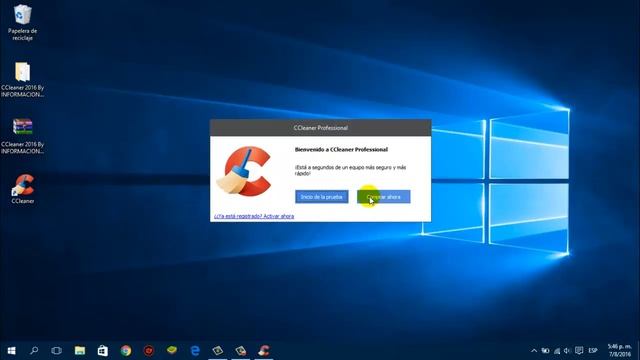Click the CCleaner logo in the dialog
640x360 pixels.
pyautogui.click(x=244, y=171)
